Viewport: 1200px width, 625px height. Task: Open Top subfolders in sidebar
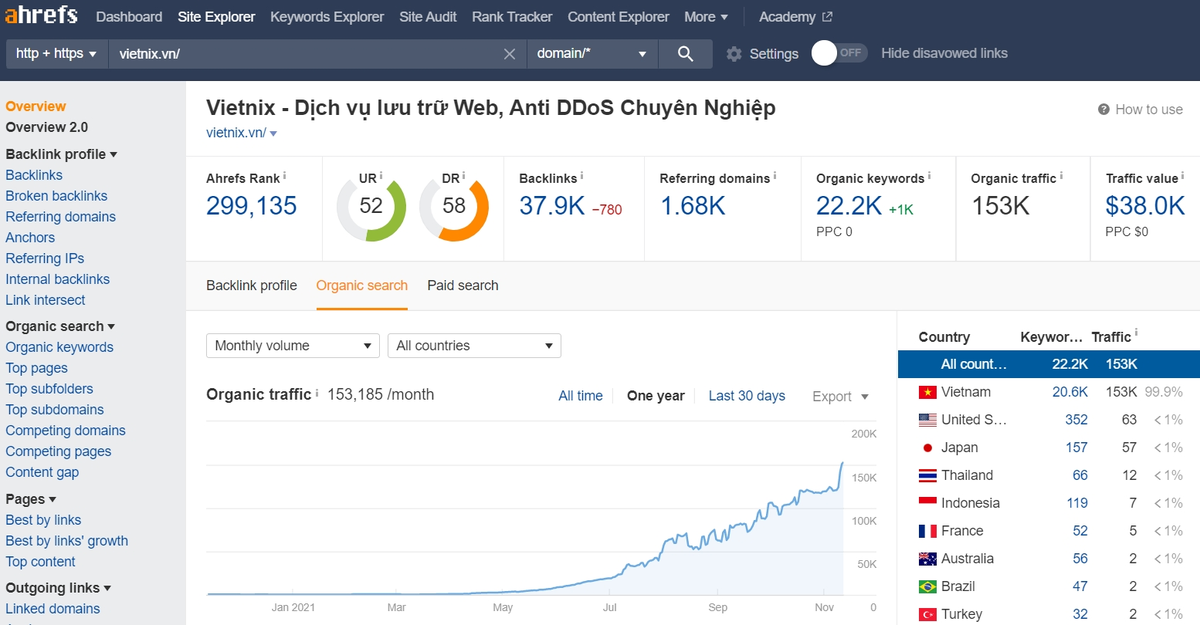pyautogui.click(x=49, y=389)
